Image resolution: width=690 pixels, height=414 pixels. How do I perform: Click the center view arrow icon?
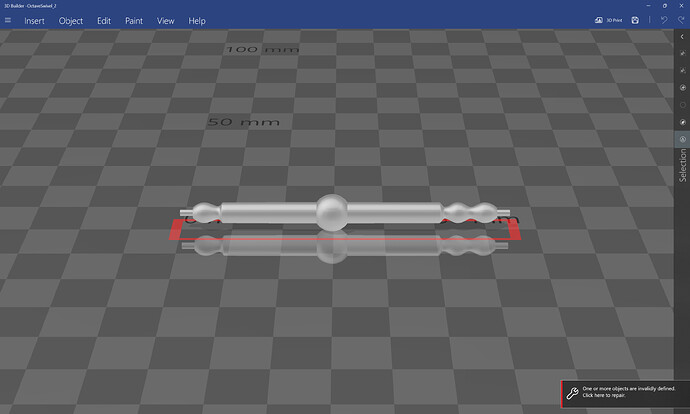coord(683,88)
